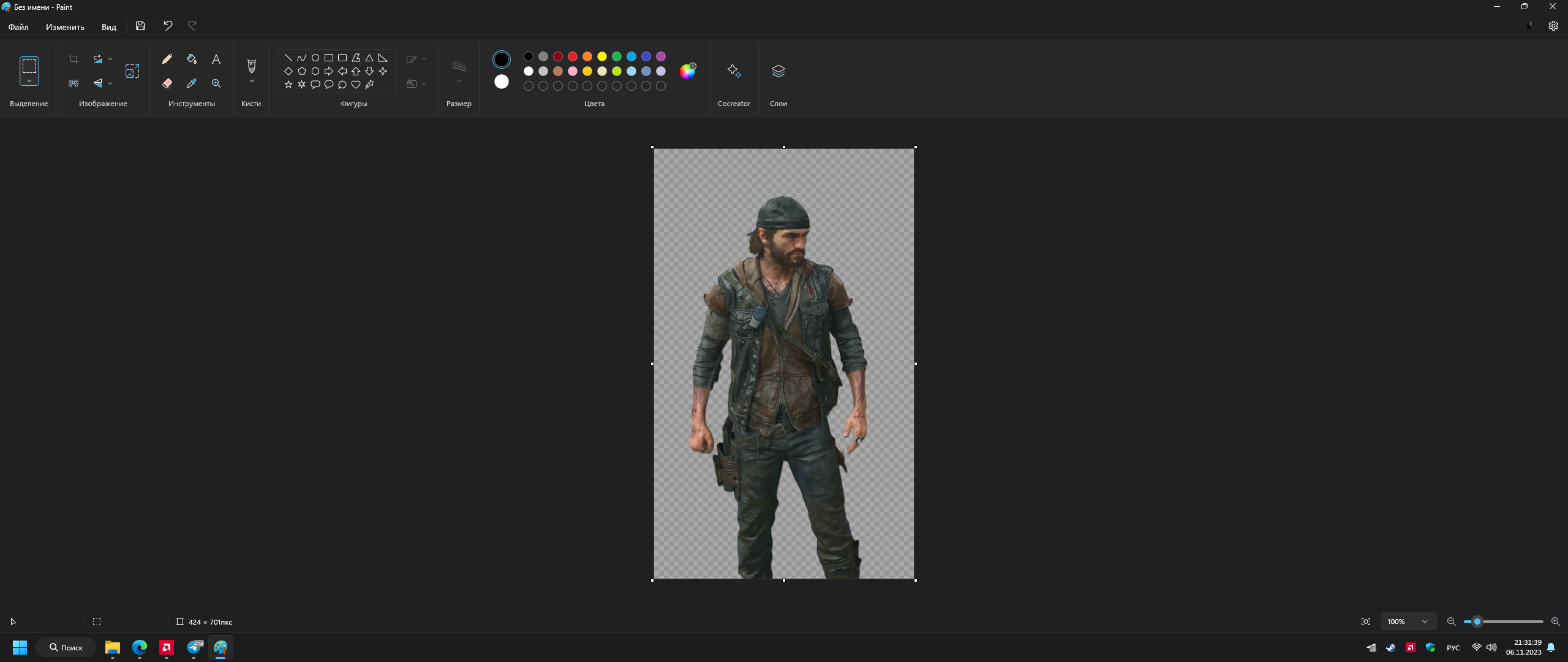This screenshot has width=1568, height=662.
Task: Select the Fill bucket tool
Action: [x=192, y=59]
